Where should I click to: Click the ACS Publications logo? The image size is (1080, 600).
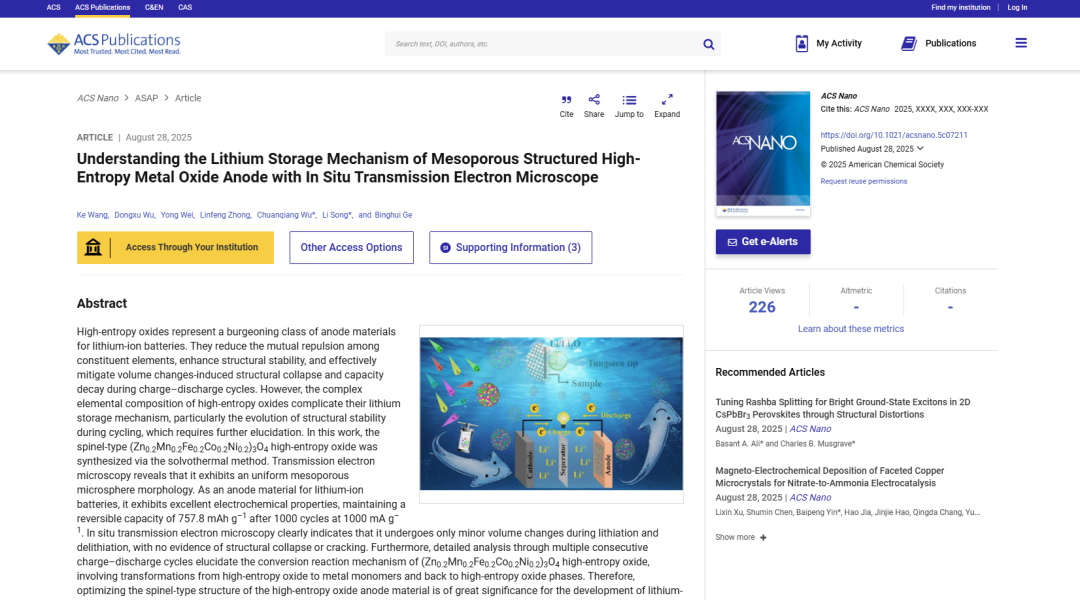coord(114,43)
